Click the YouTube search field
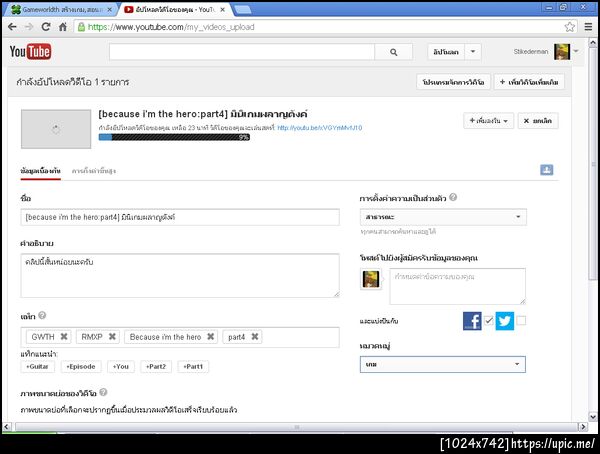The image size is (600, 454). (x=242, y=52)
